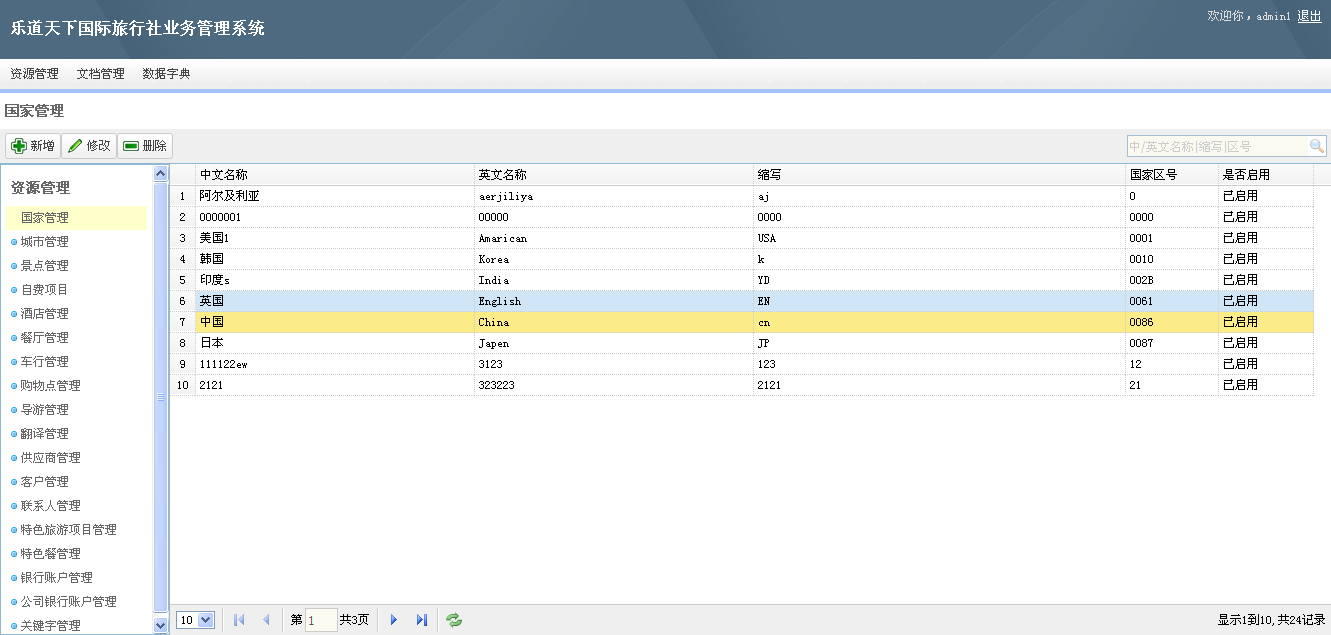Click the 323223 cell

click(x=614, y=385)
